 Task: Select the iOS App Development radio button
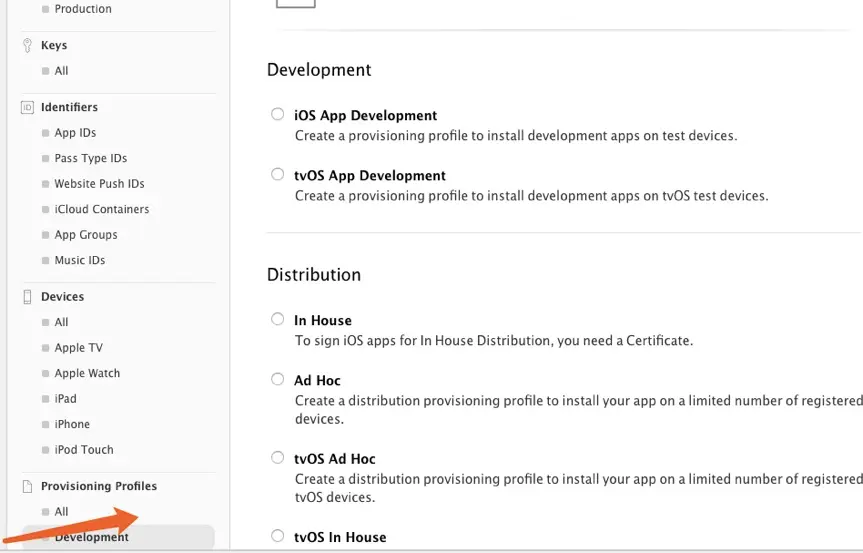(277, 114)
